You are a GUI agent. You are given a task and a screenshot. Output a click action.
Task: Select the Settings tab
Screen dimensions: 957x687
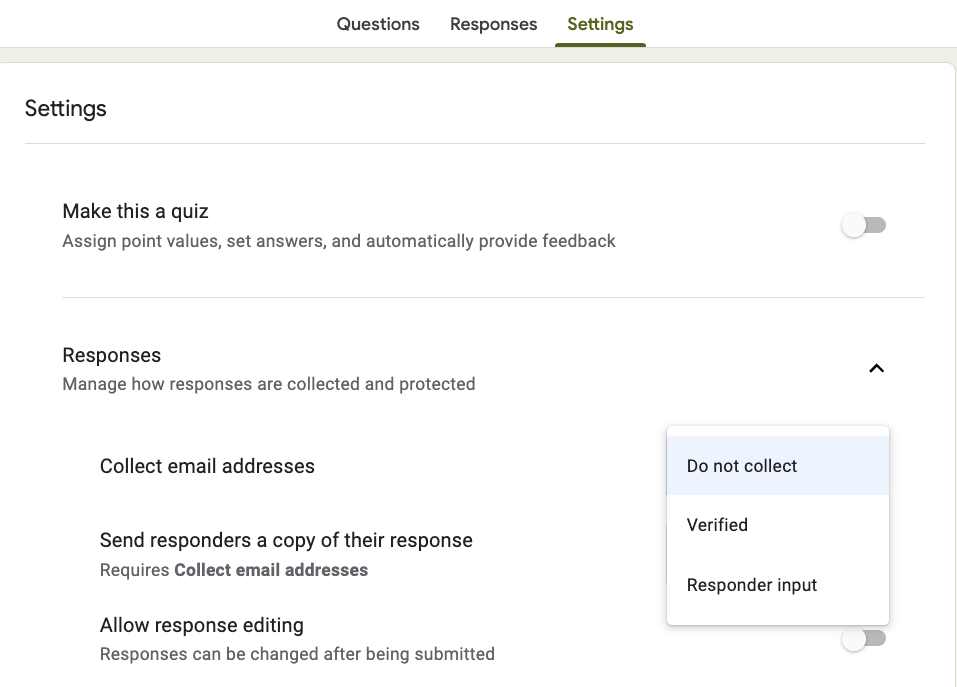(x=600, y=24)
